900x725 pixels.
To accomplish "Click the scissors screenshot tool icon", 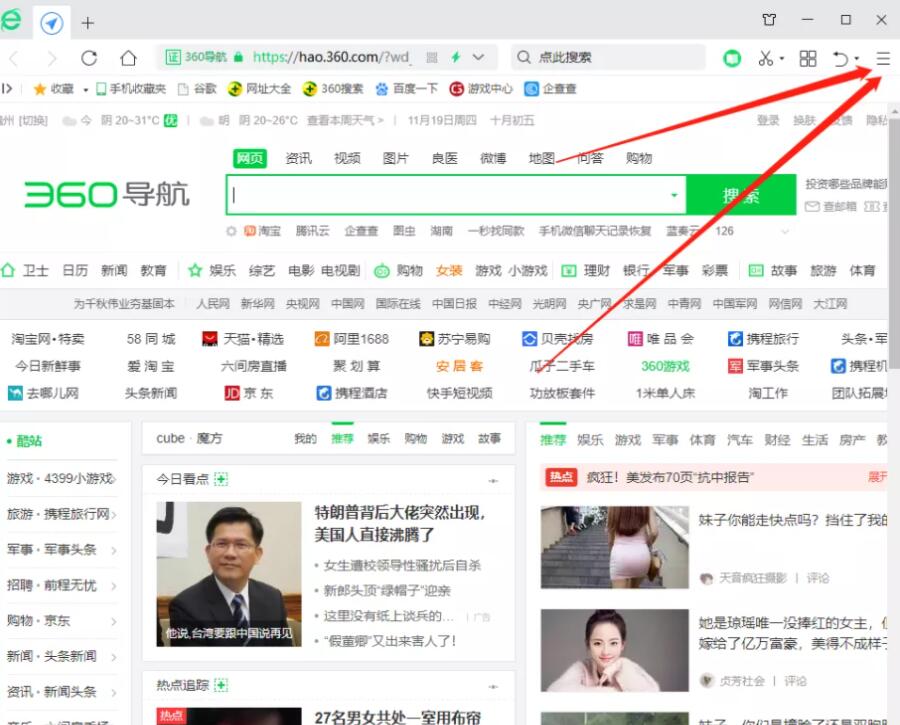I will (766, 58).
